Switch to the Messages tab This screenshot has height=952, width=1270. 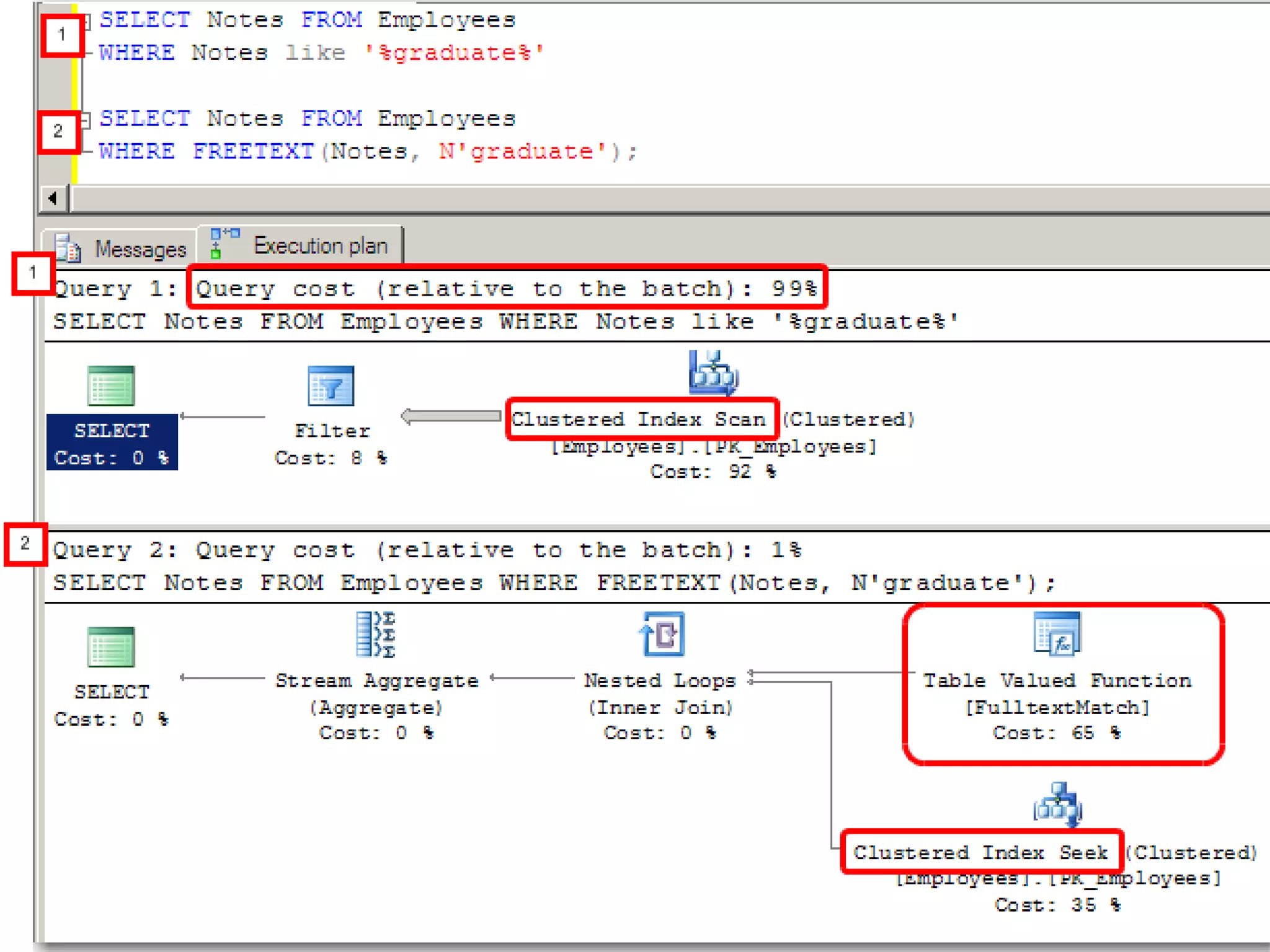point(140,249)
